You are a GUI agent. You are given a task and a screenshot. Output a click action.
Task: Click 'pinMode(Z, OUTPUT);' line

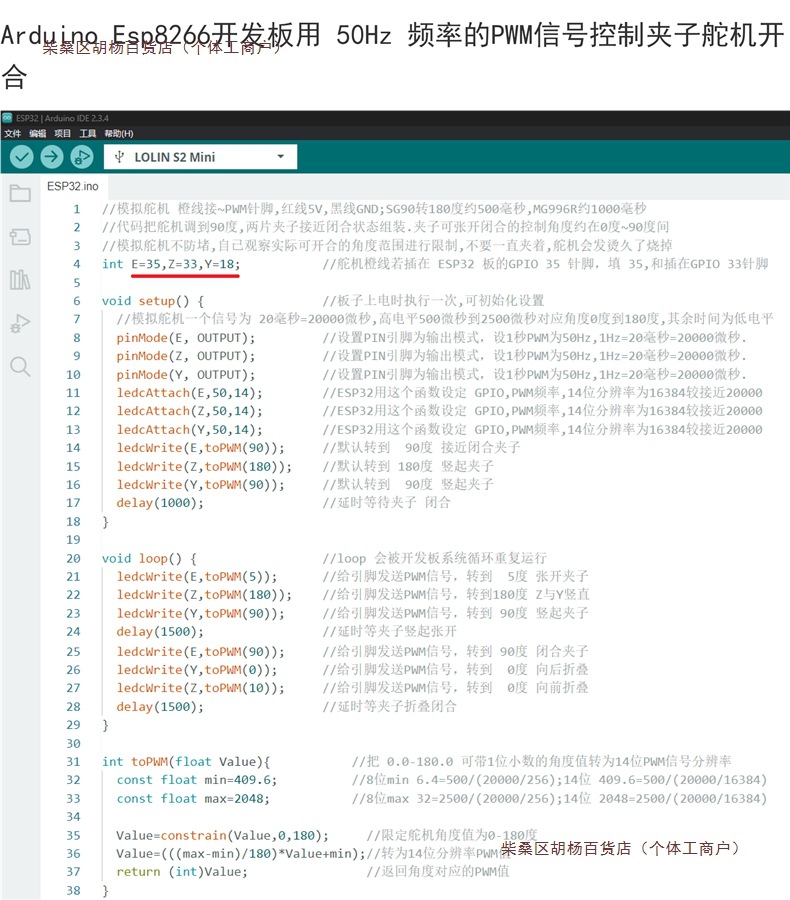pos(185,356)
